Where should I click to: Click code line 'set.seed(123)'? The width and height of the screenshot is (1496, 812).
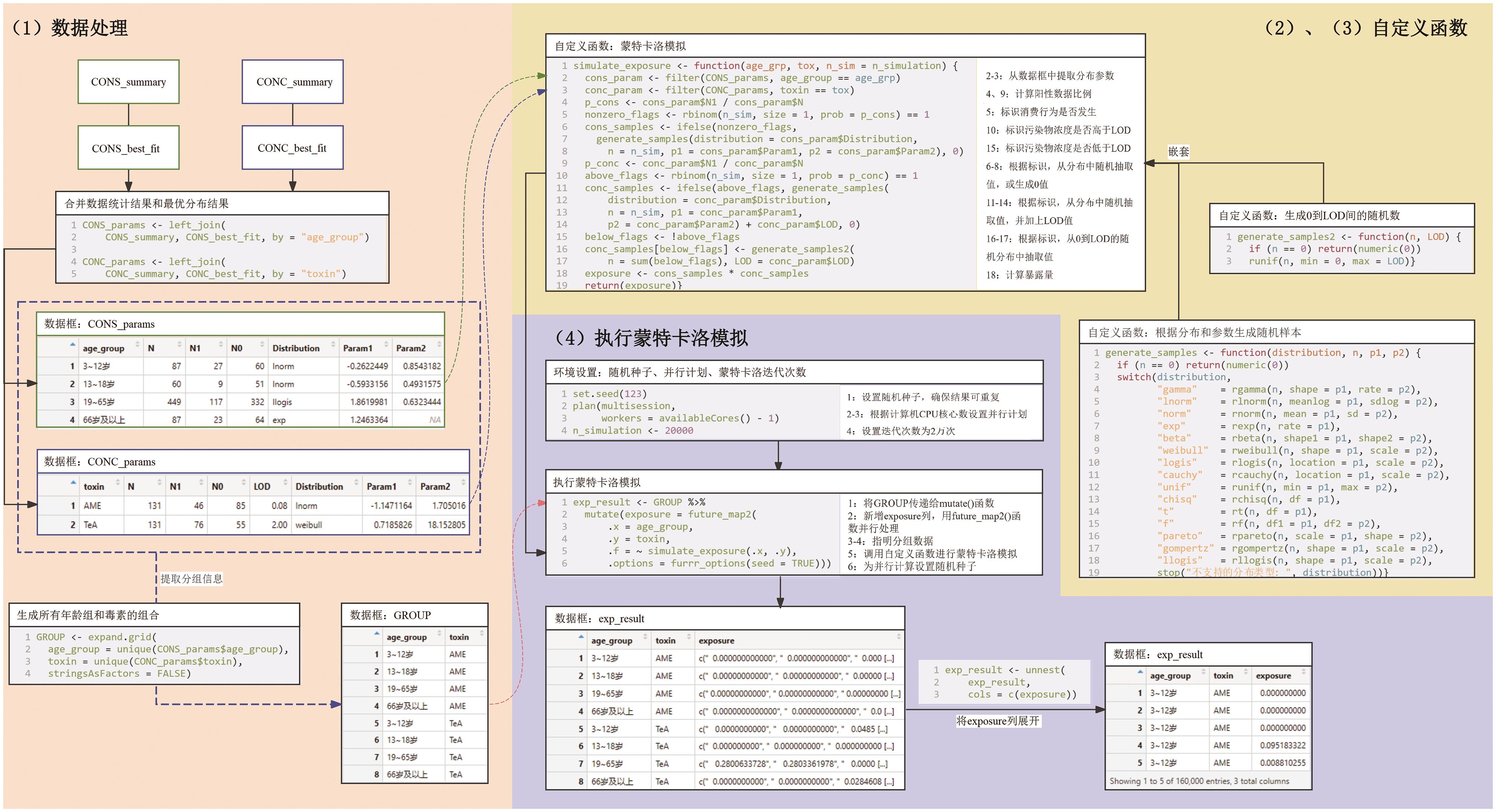pyautogui.click(x=609, y=393)
